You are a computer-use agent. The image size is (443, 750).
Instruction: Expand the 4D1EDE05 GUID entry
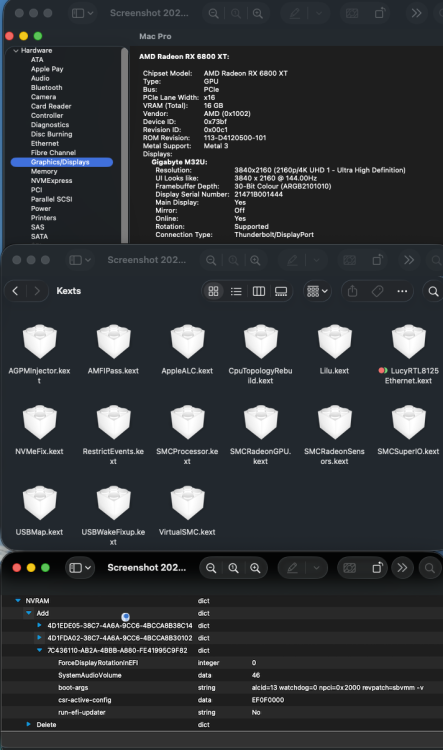(x=39, y=626)
